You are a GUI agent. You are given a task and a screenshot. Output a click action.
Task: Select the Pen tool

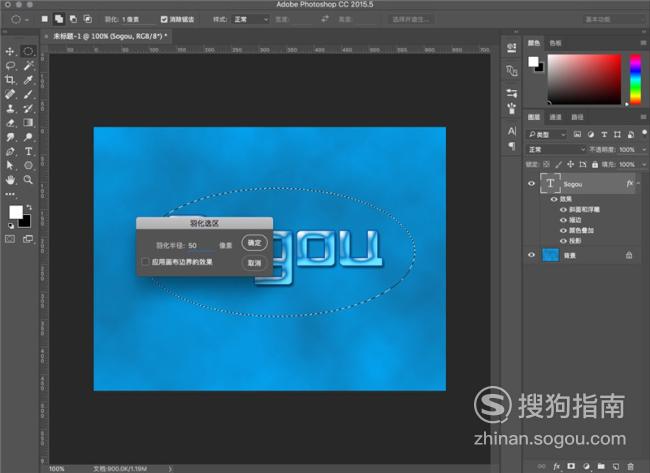click(x=10, y=151)
